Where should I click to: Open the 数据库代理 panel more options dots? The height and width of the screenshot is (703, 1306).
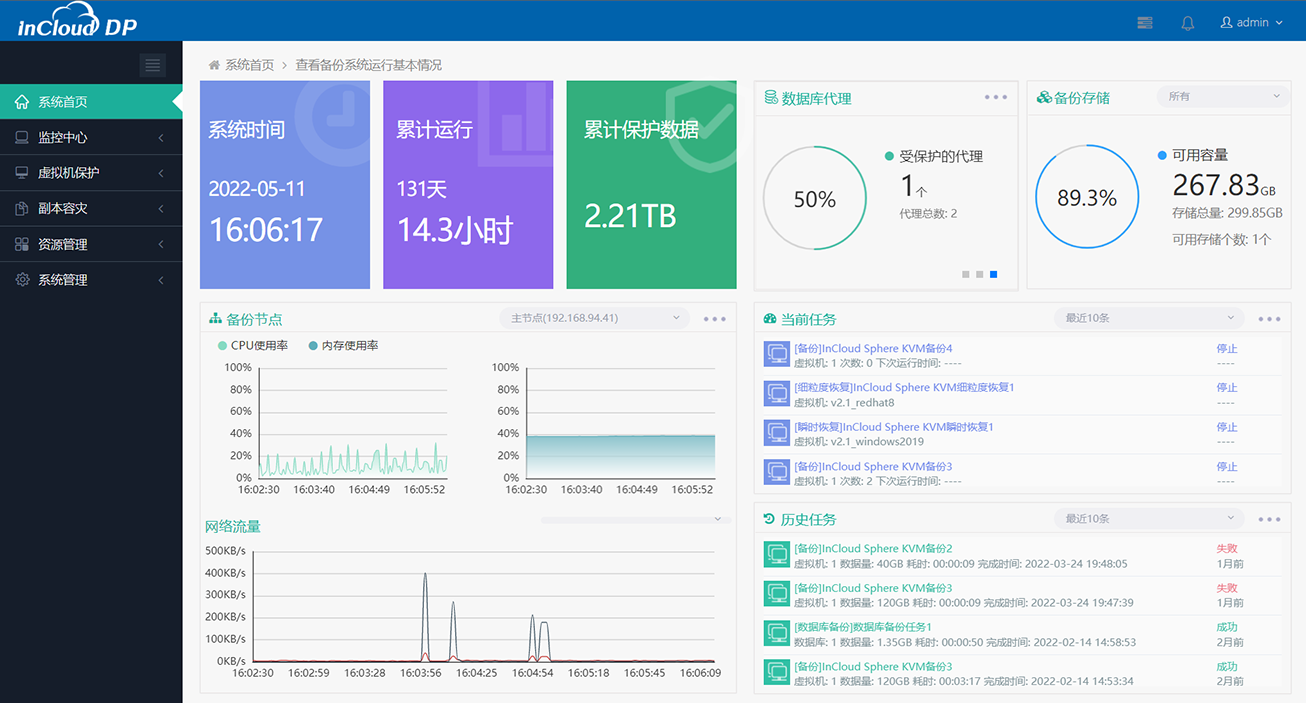coord(995,97)
